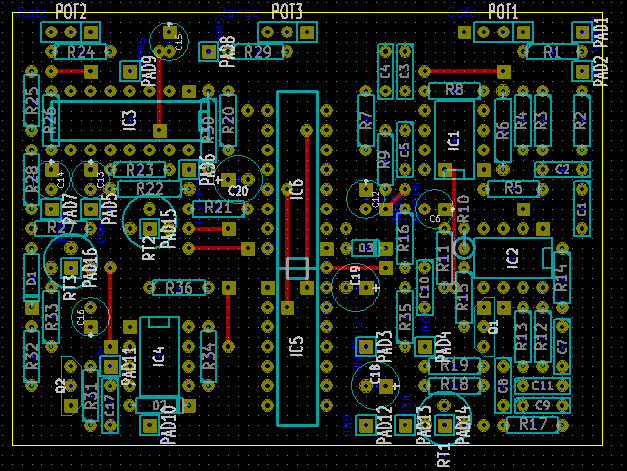Select resistor R14 footprint
627x471 pixels.
(562, 277)
